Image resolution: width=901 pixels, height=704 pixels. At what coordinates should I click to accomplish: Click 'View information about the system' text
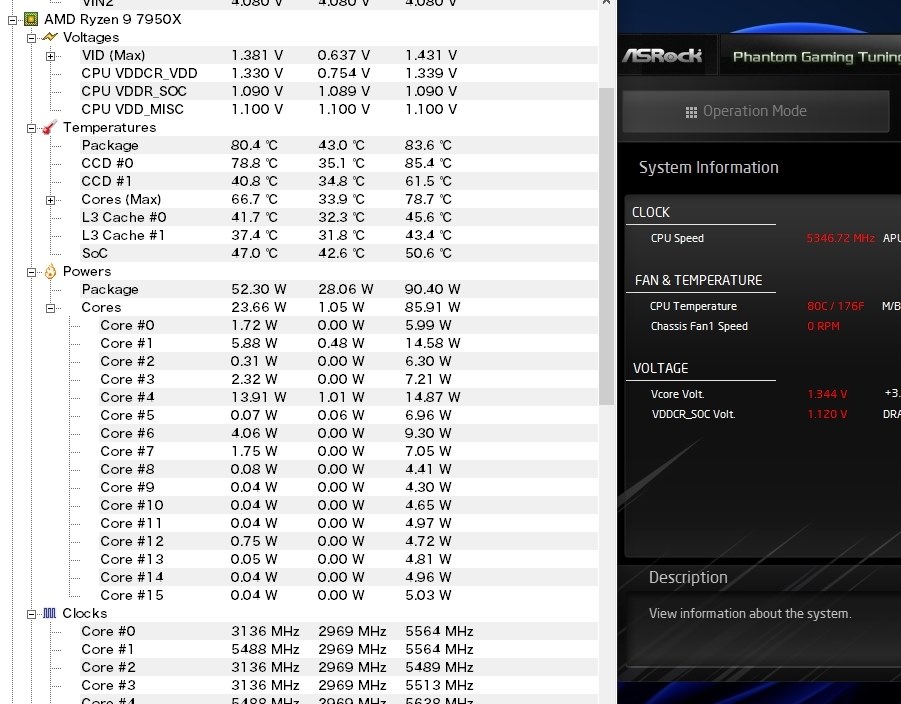click(x=750, y=614)
